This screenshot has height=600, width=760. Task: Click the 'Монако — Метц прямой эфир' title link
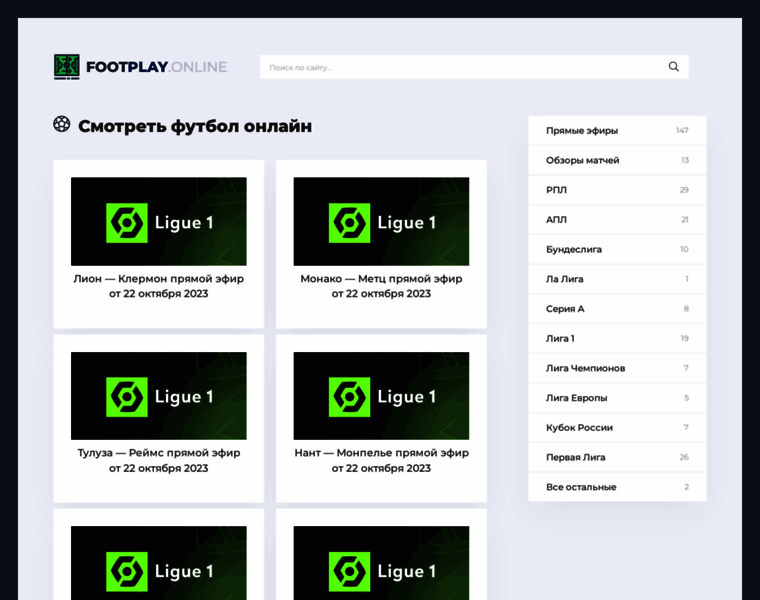(381, 286)
